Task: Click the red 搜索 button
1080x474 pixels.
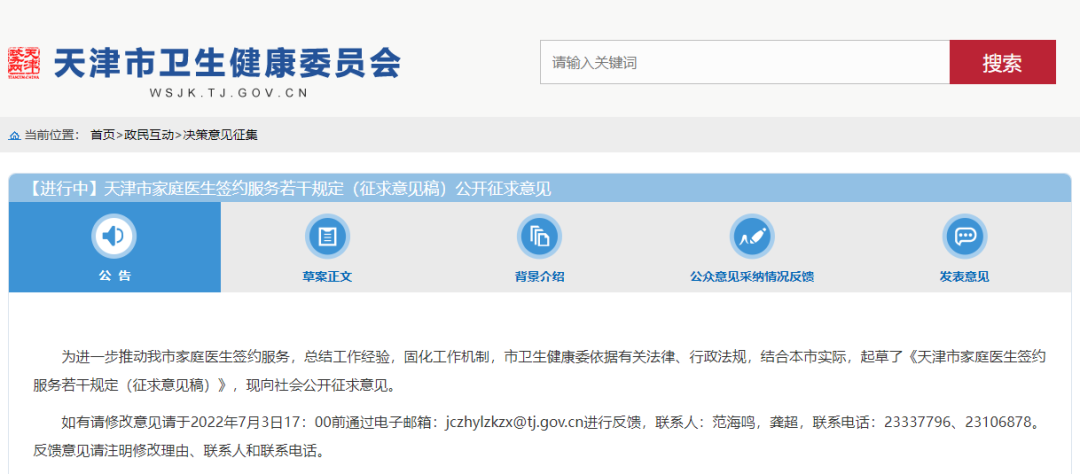Action: click(x=1002, y=63)
